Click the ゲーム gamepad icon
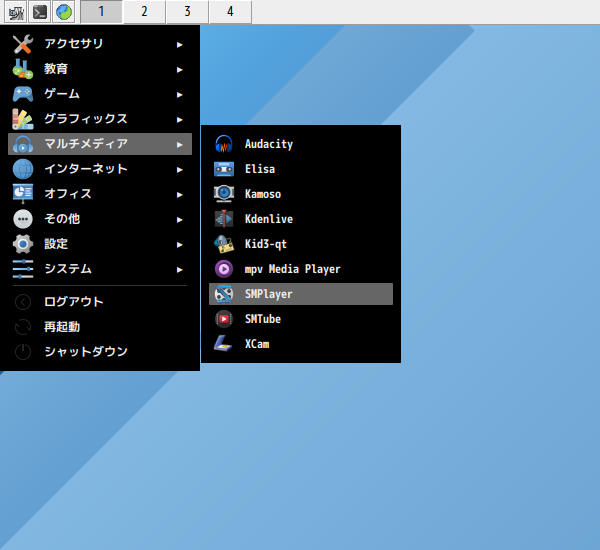This screenshot has height=550, width=600. [x=23, y=94]
